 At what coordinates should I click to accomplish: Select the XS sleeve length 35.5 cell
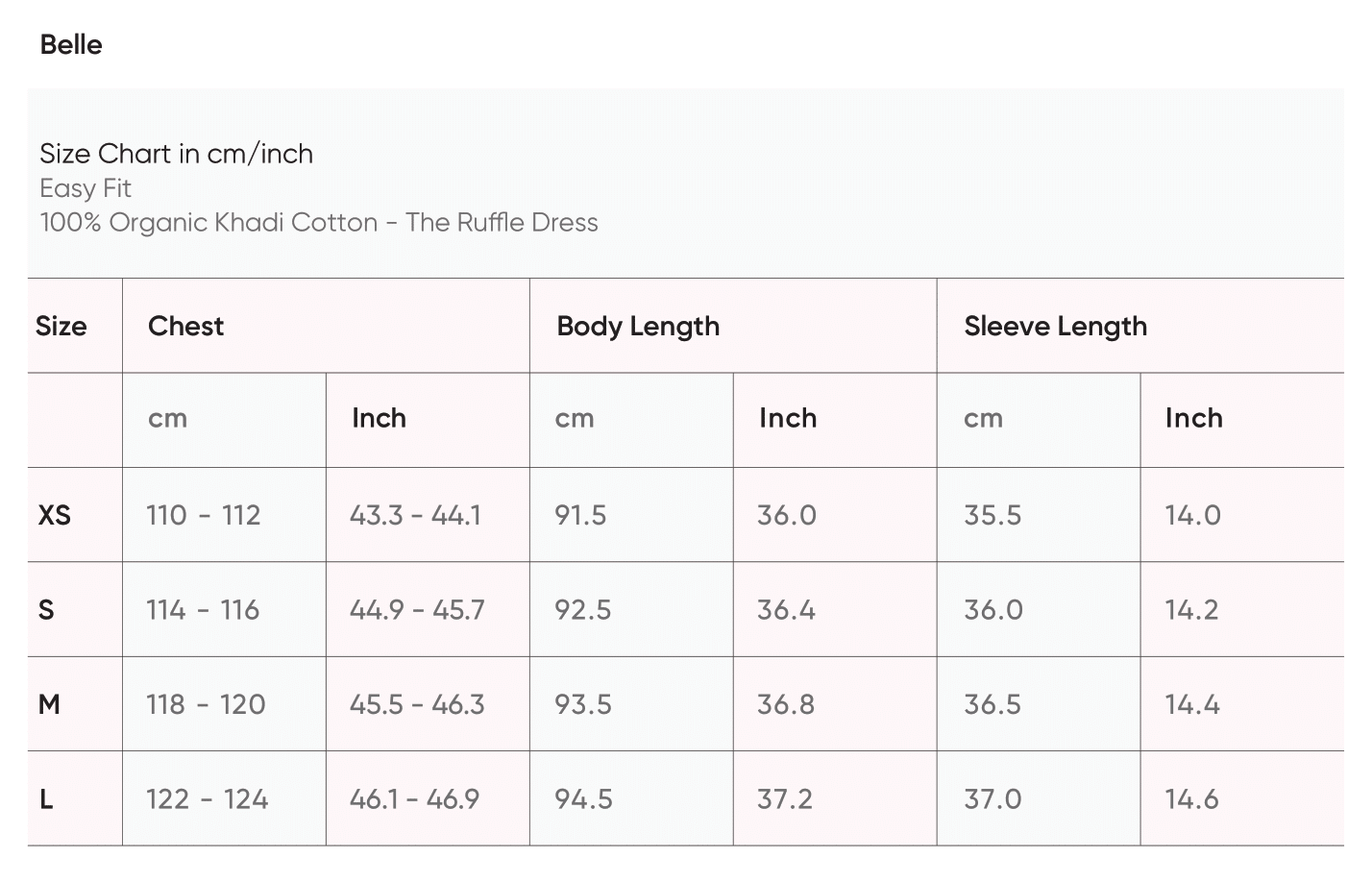click(x=992, y=515)
